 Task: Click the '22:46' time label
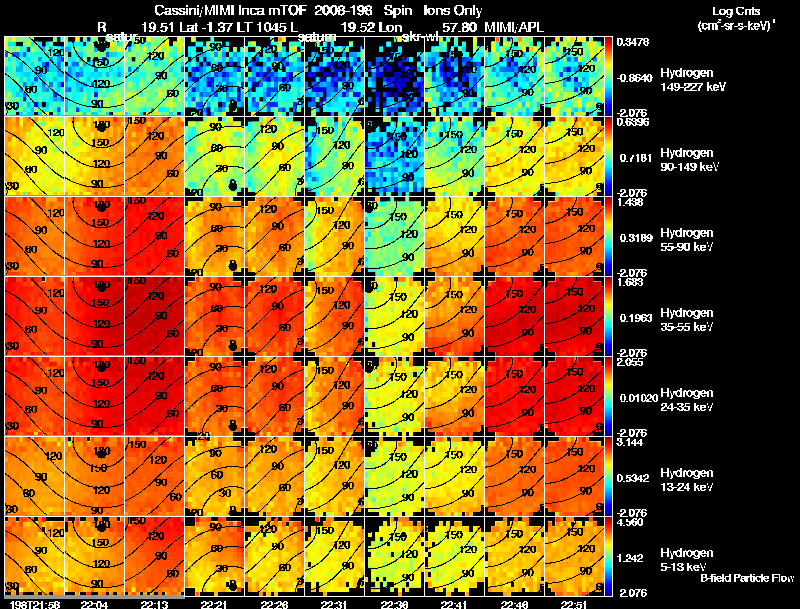pyautogui.click(x=514, y=604)
